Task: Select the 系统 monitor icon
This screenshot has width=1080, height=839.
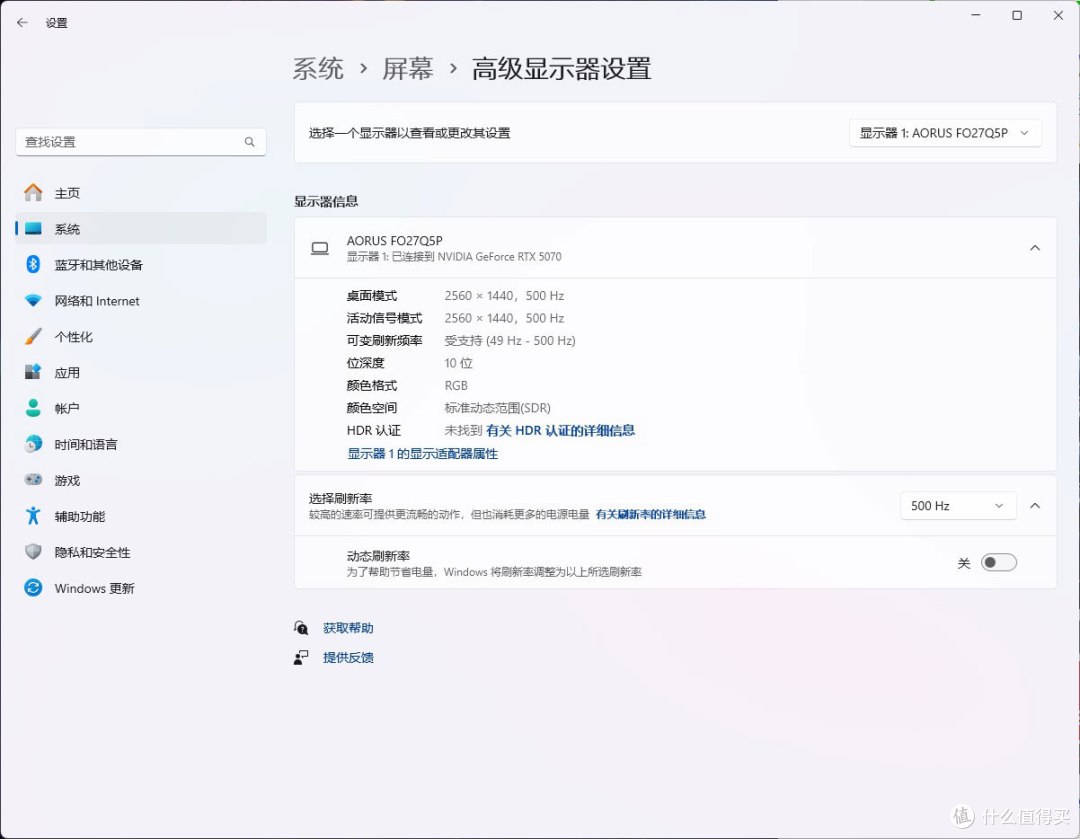Action: pos(33,229)
